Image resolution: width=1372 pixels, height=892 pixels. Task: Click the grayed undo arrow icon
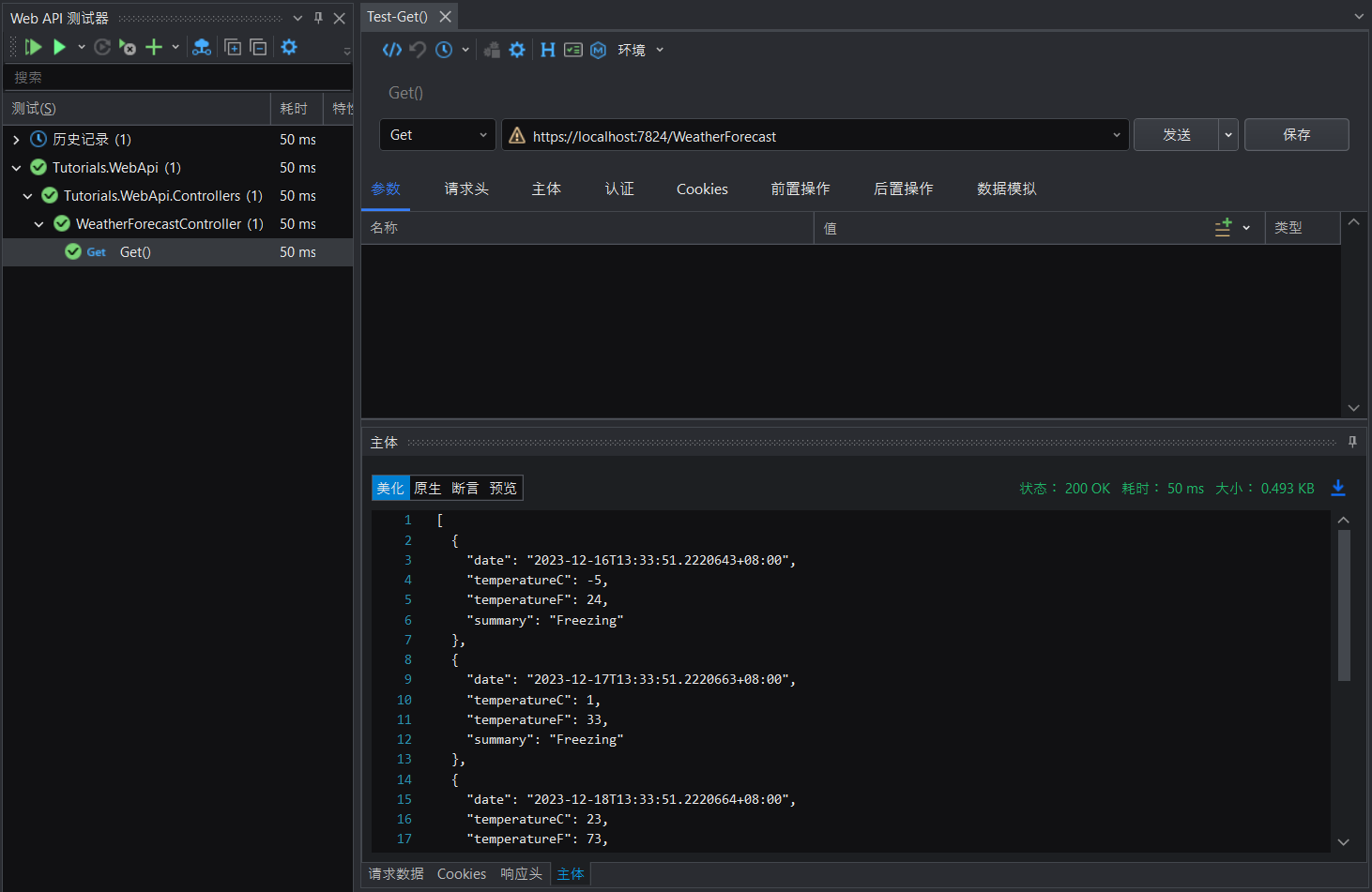click(418, 50)
